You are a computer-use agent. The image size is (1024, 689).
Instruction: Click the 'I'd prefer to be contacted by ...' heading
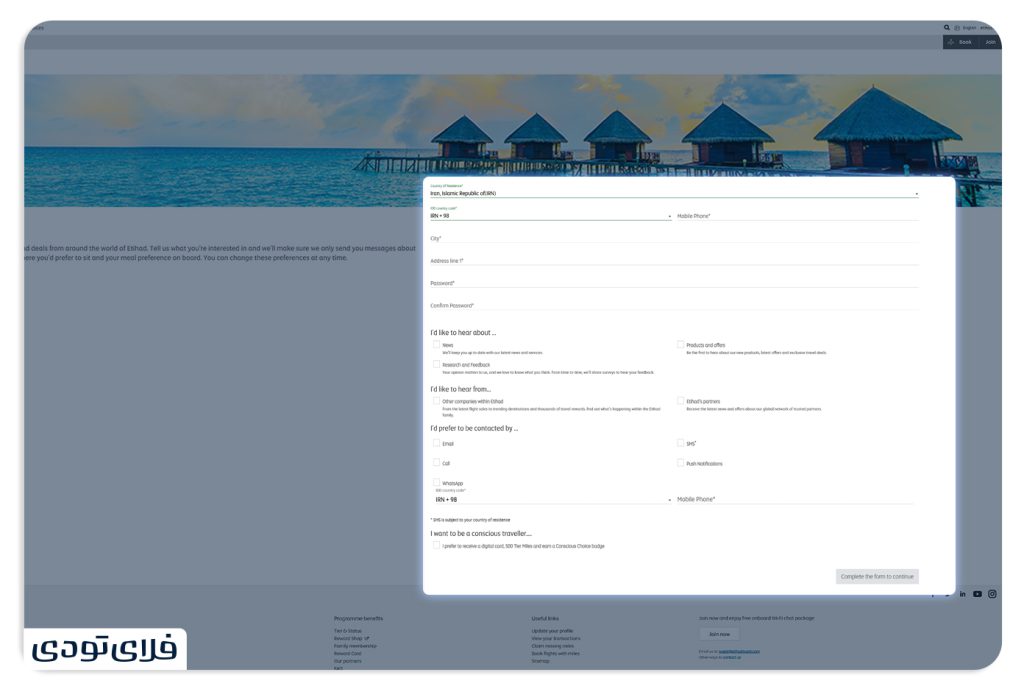pyautogui.click(x=474, y=428)
